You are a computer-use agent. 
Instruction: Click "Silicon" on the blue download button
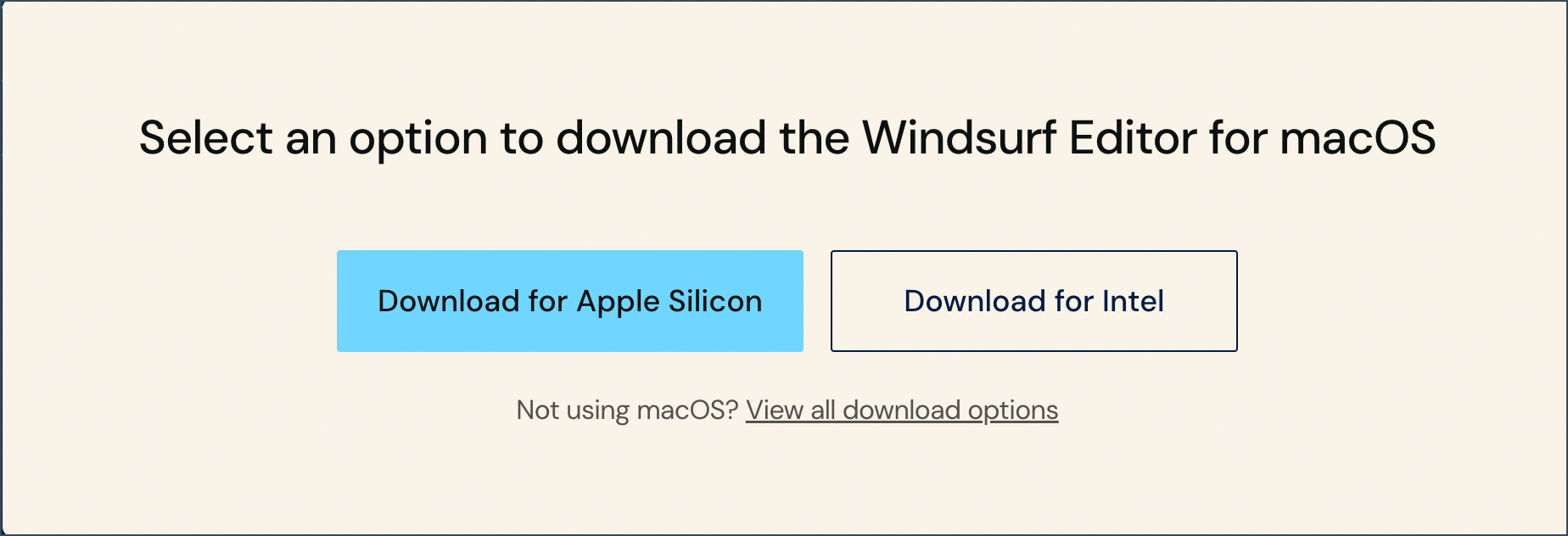pyautogui.click(x=715, y=301)
